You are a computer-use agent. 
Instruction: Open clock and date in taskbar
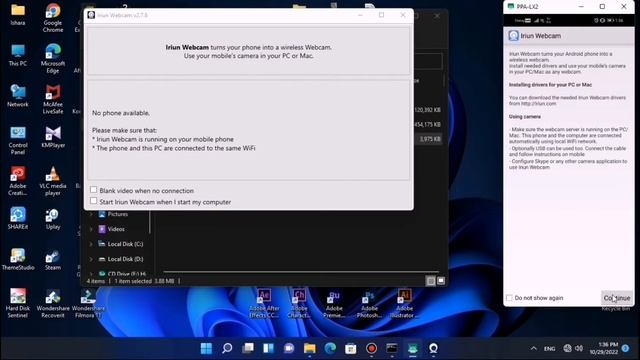[x=603, y=348]
